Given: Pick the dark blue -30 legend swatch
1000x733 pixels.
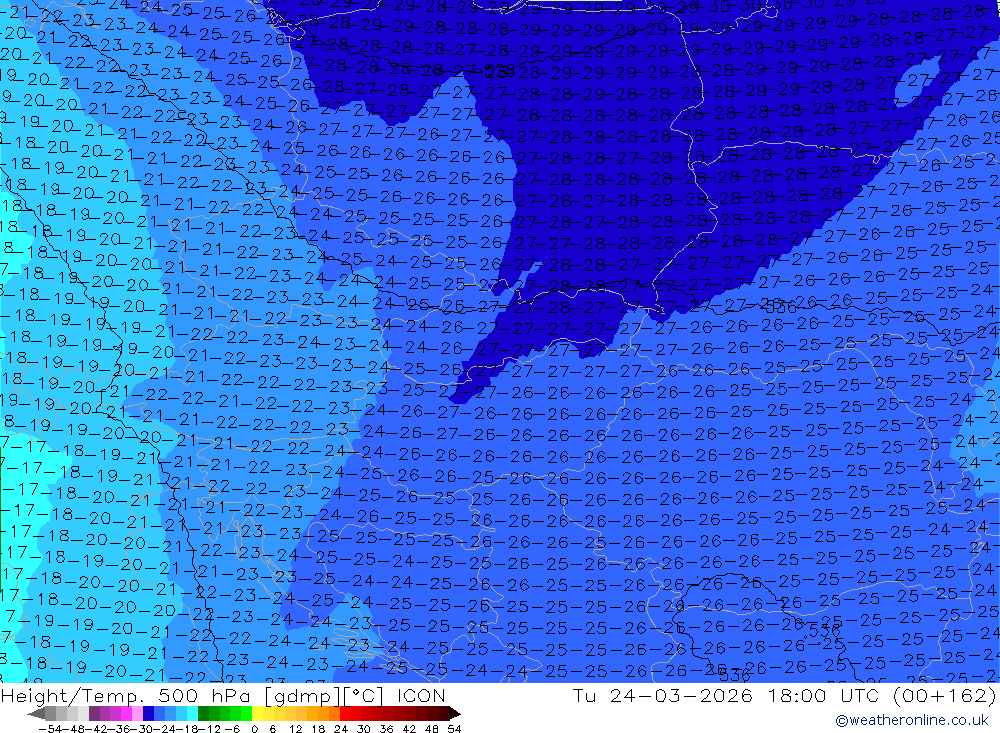Looking at the screenshot, I should [x=148, y=713].
